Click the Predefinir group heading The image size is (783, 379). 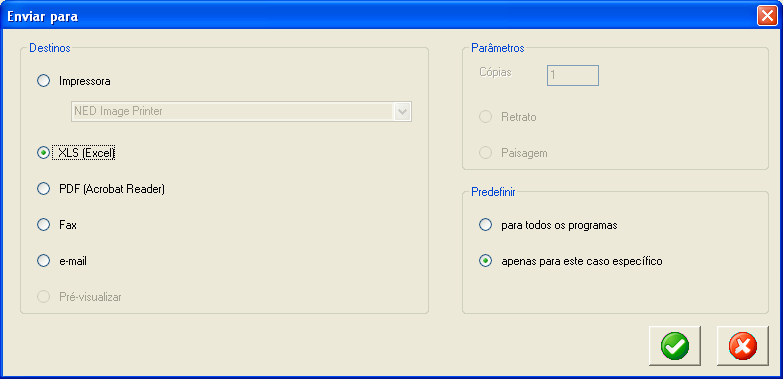point(493,192)
